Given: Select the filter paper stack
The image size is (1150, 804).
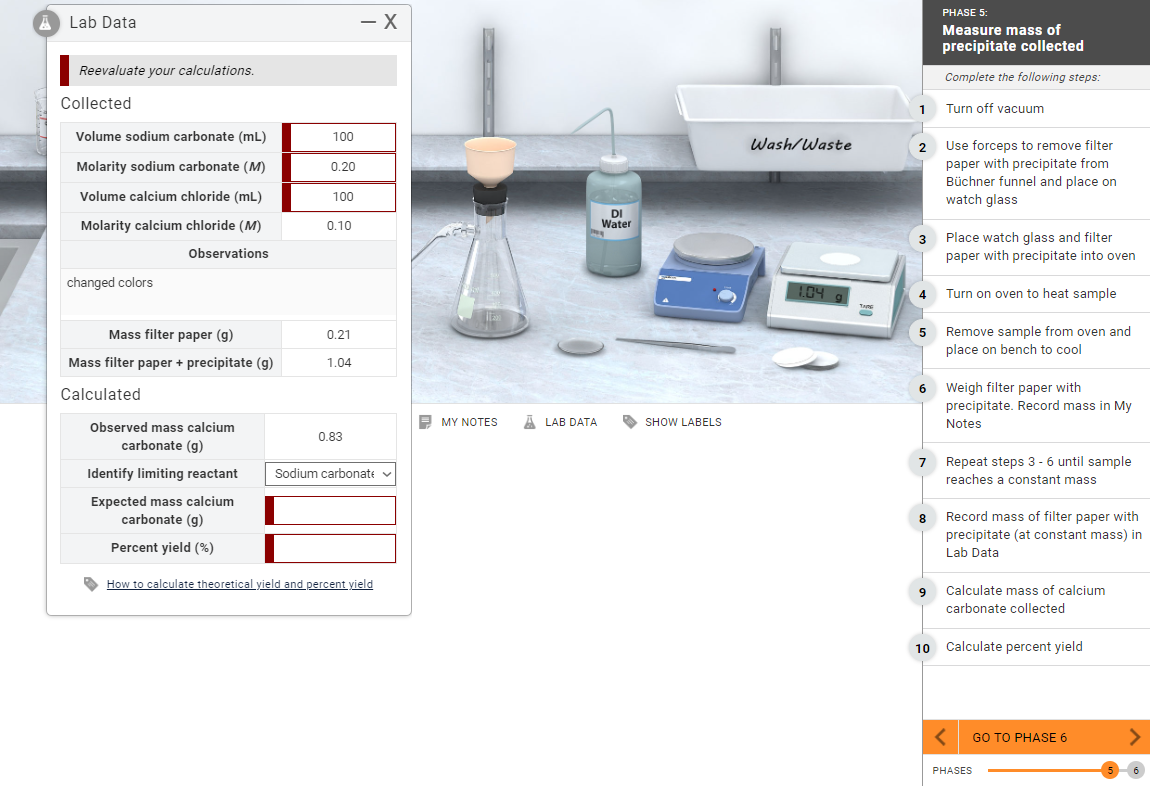Looking at the screenshot, I should pyautogui.click(x=805, y=358).
